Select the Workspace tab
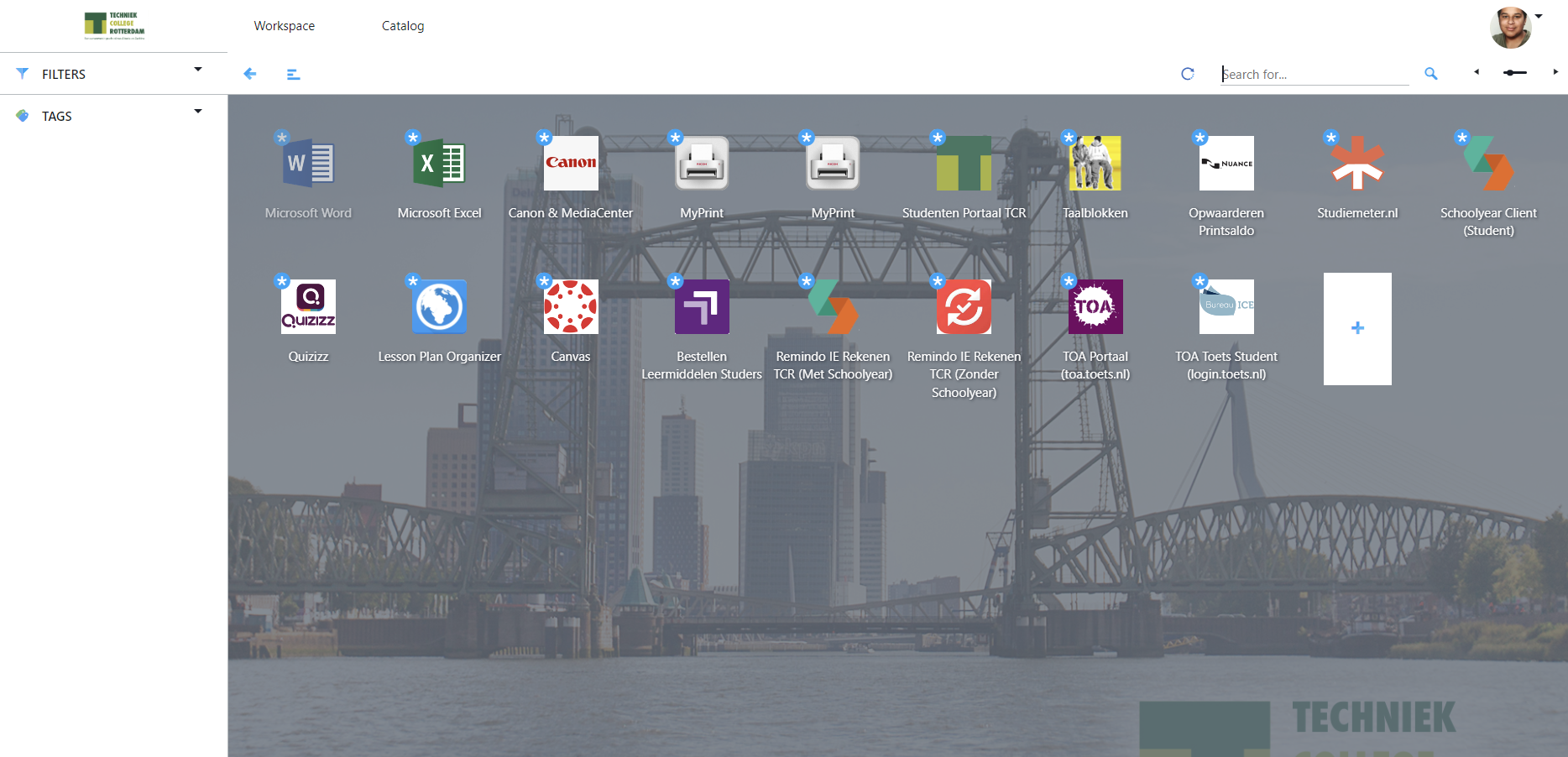1568x757 pixels. tap(285, 26)
